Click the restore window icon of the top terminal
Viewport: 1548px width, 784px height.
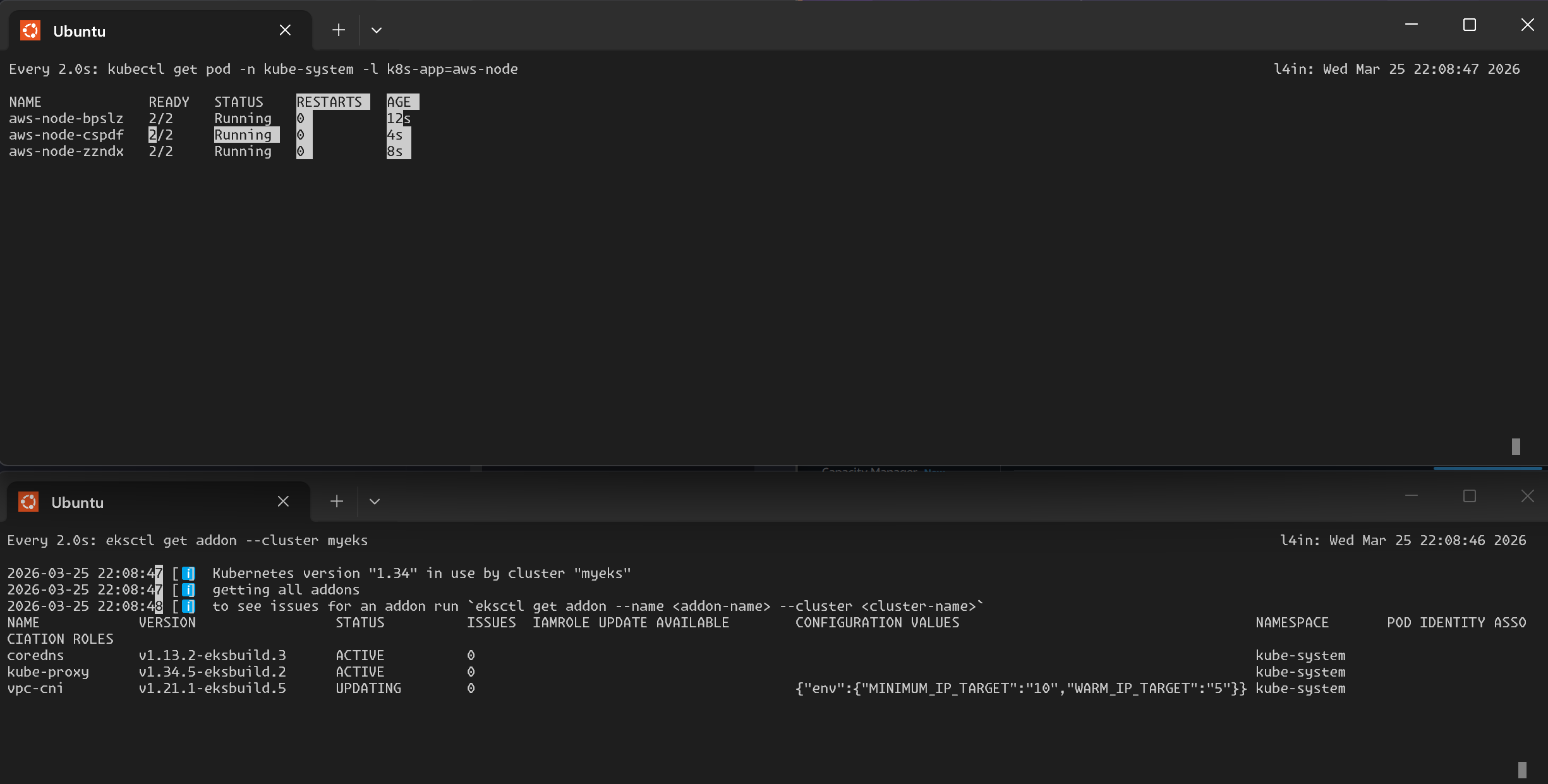[1468, 25]
